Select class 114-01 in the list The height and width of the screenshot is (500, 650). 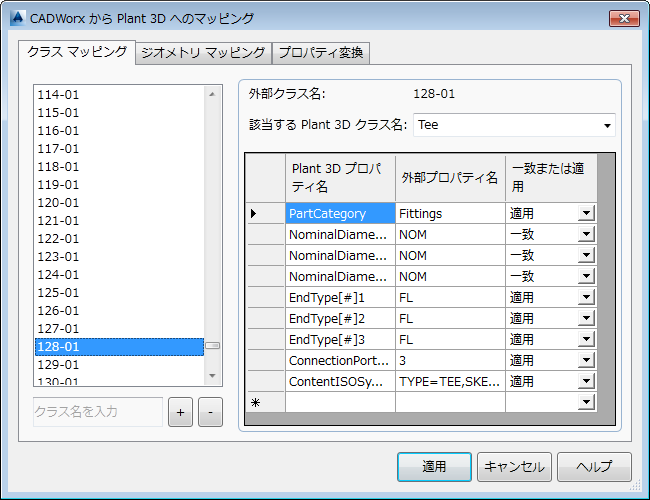(119, 95)
